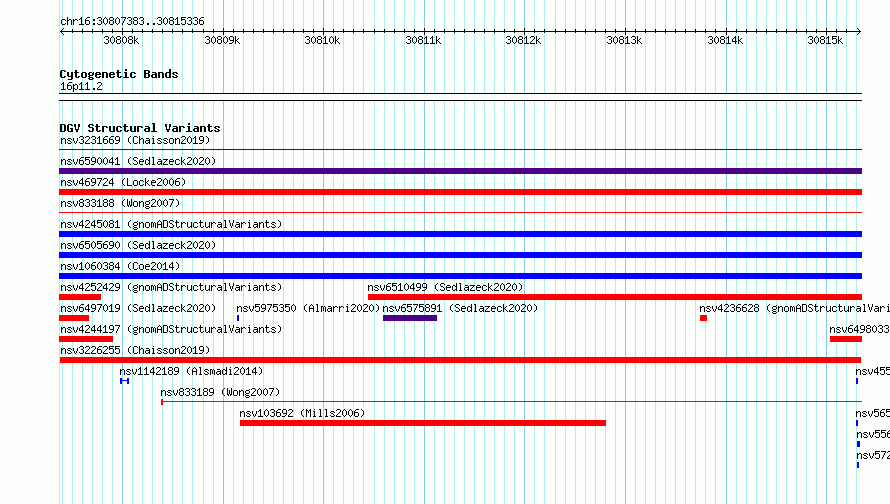Viewport: 890px width, 504px height.
Task: Select the nsv833189 thin red line
Action: click(x=511, y=402)
